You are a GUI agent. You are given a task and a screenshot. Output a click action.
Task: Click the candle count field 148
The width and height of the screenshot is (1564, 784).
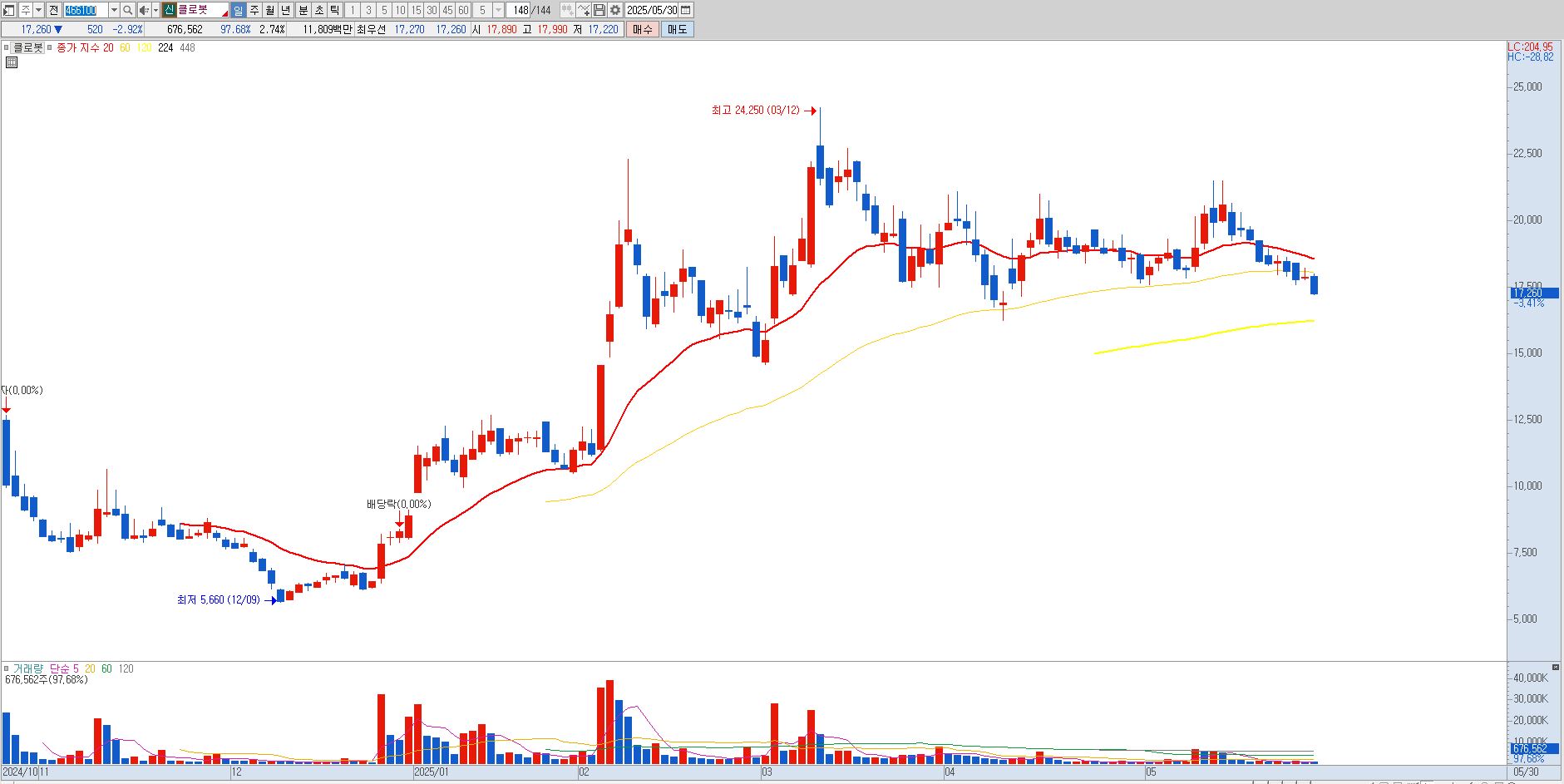pos(520,10)
